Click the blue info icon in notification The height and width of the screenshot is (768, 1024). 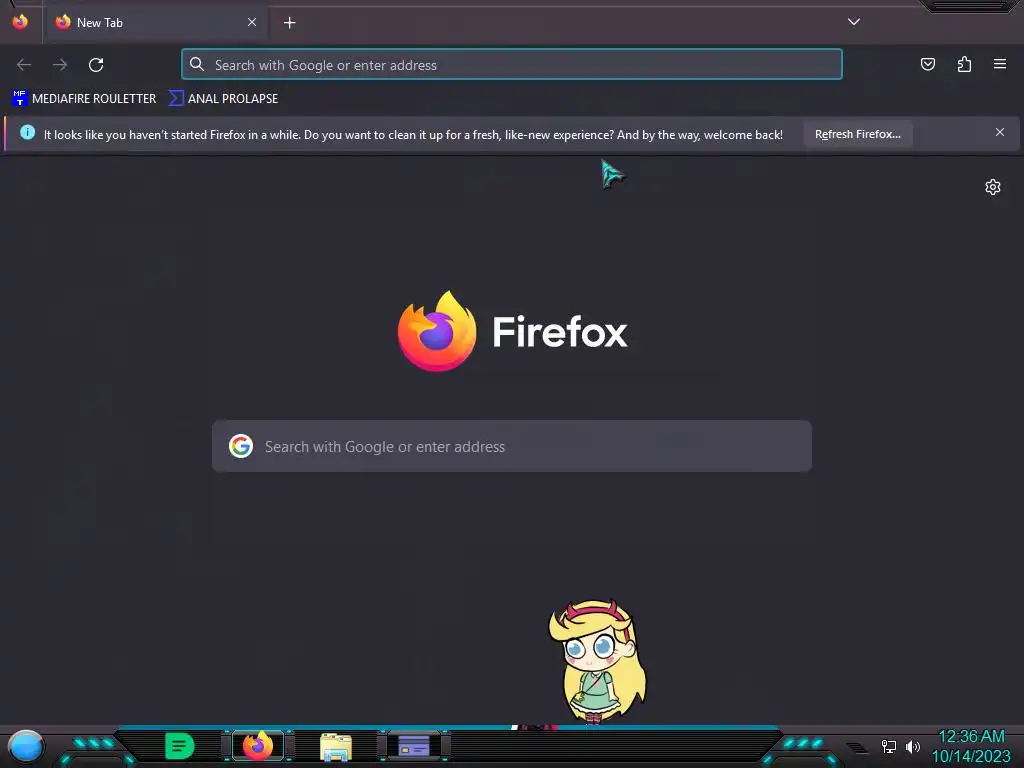point(27,133)
